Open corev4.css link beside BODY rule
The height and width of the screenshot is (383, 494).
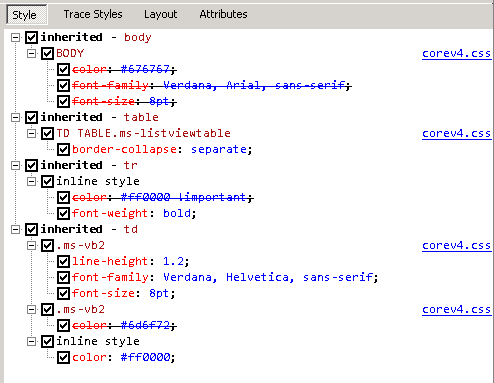pyautogui.click(x=456, y=53)
